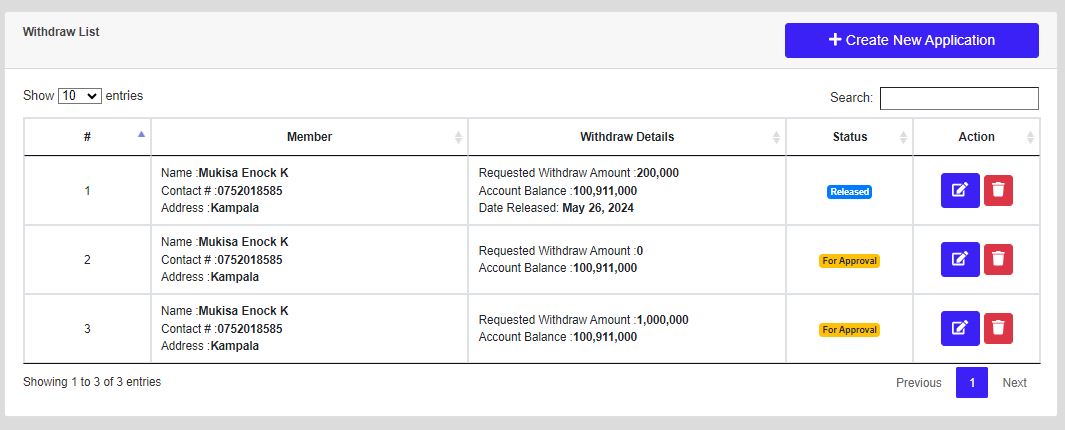This screenshot has height=430, width=1065.
Task: Go to Previous page
Action: (918, 383)
